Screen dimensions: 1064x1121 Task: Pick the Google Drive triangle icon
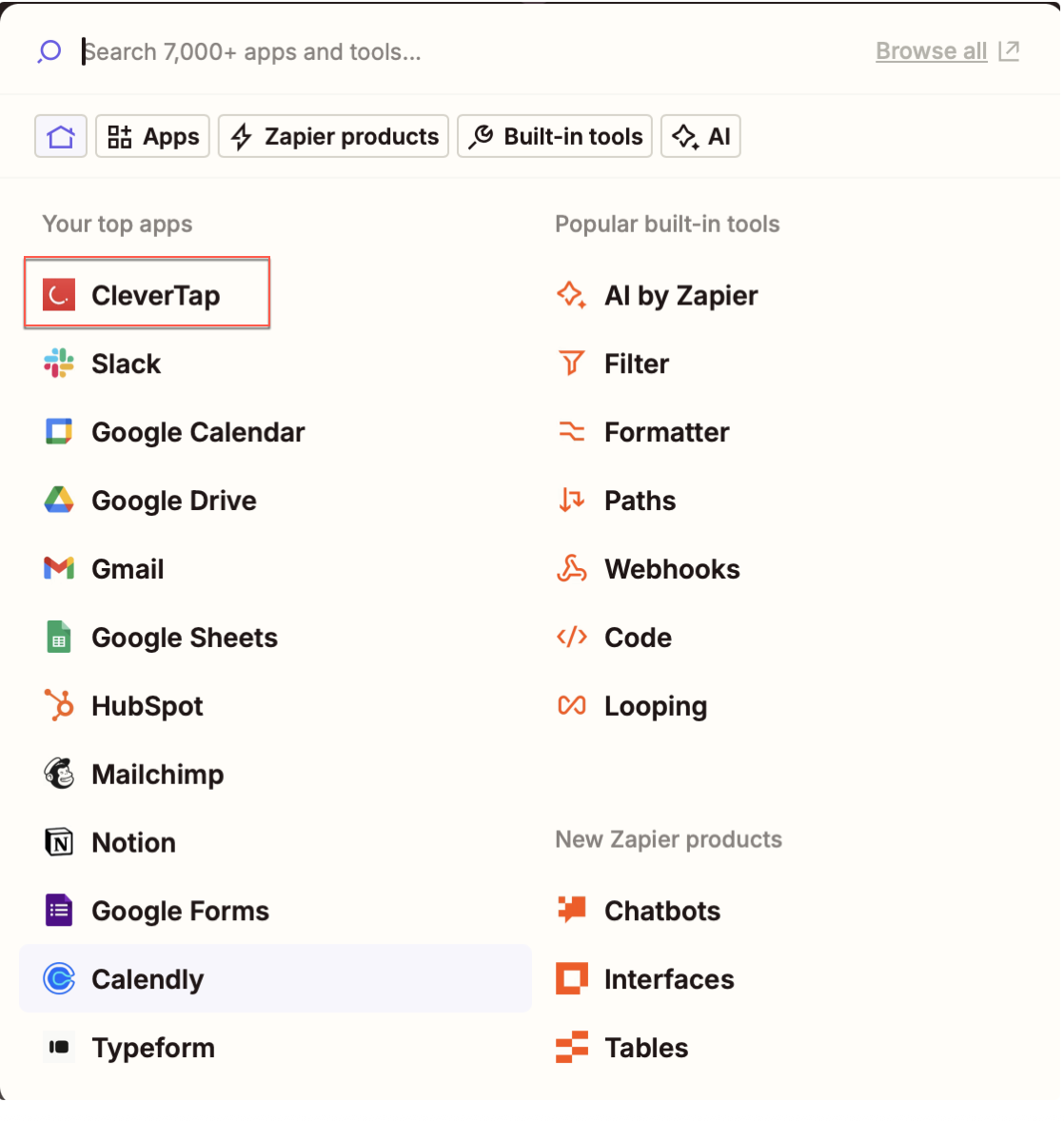tap(59, 500)
